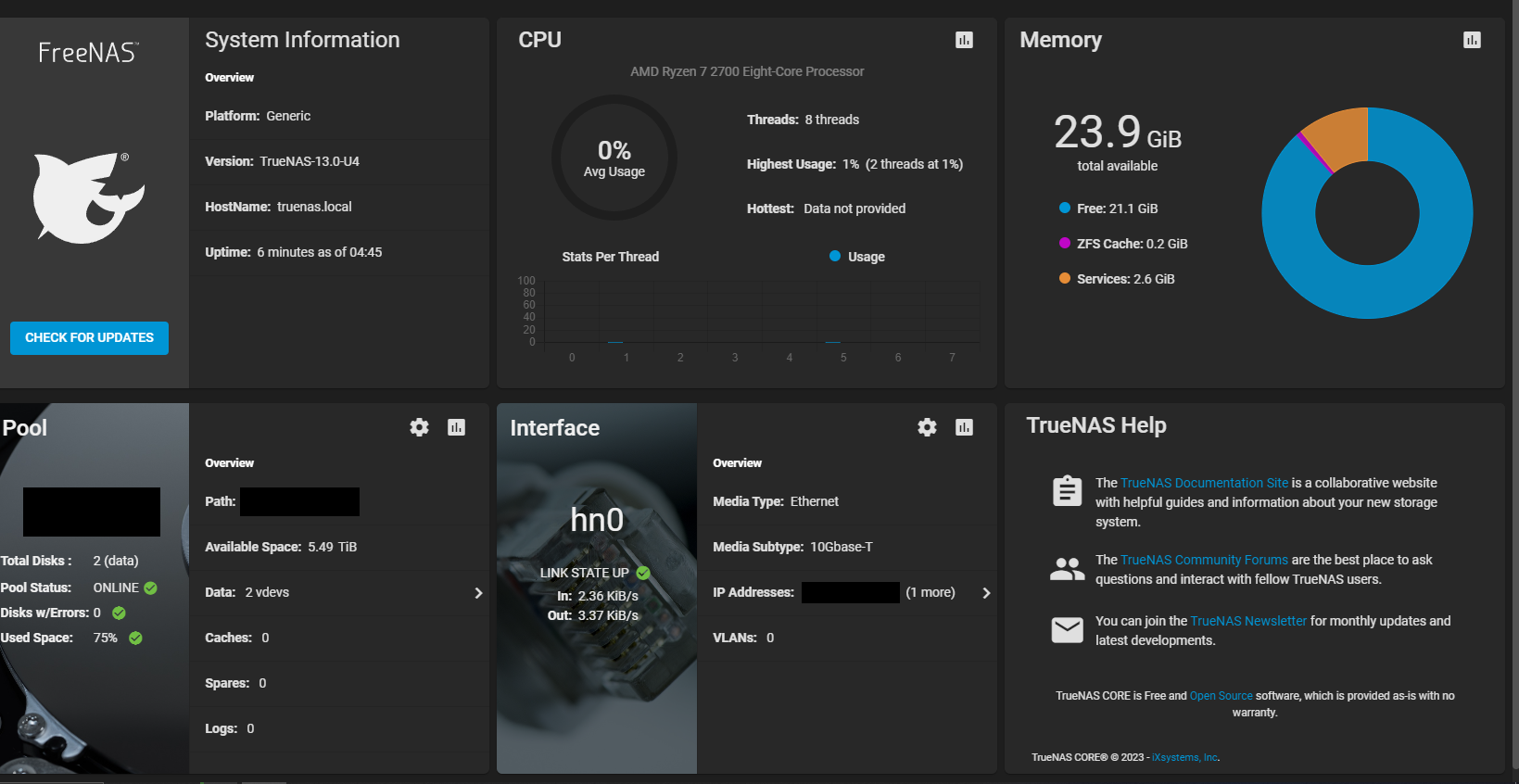Click the memory donut chart
The height and width of the screenshot is (784, 1519).
pos(1367,213)
